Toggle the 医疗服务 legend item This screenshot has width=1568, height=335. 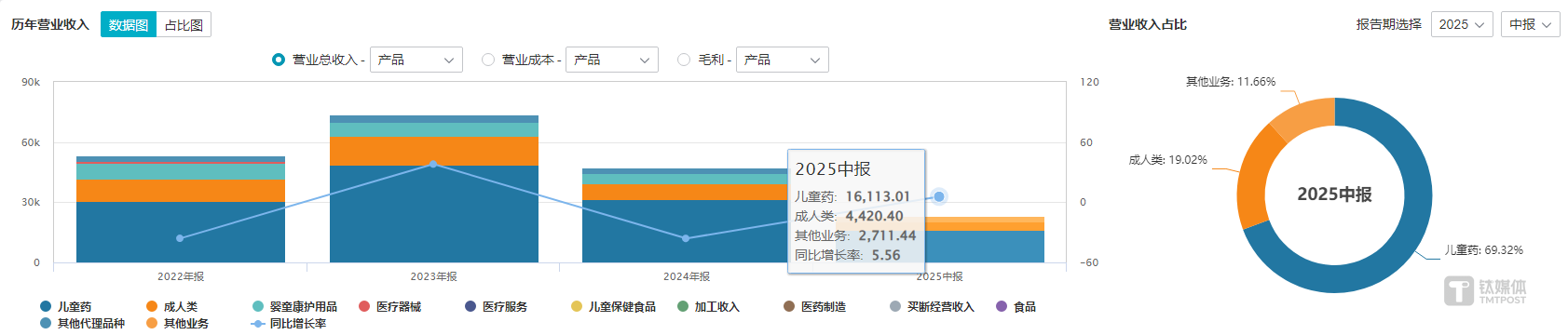point(497,306)
